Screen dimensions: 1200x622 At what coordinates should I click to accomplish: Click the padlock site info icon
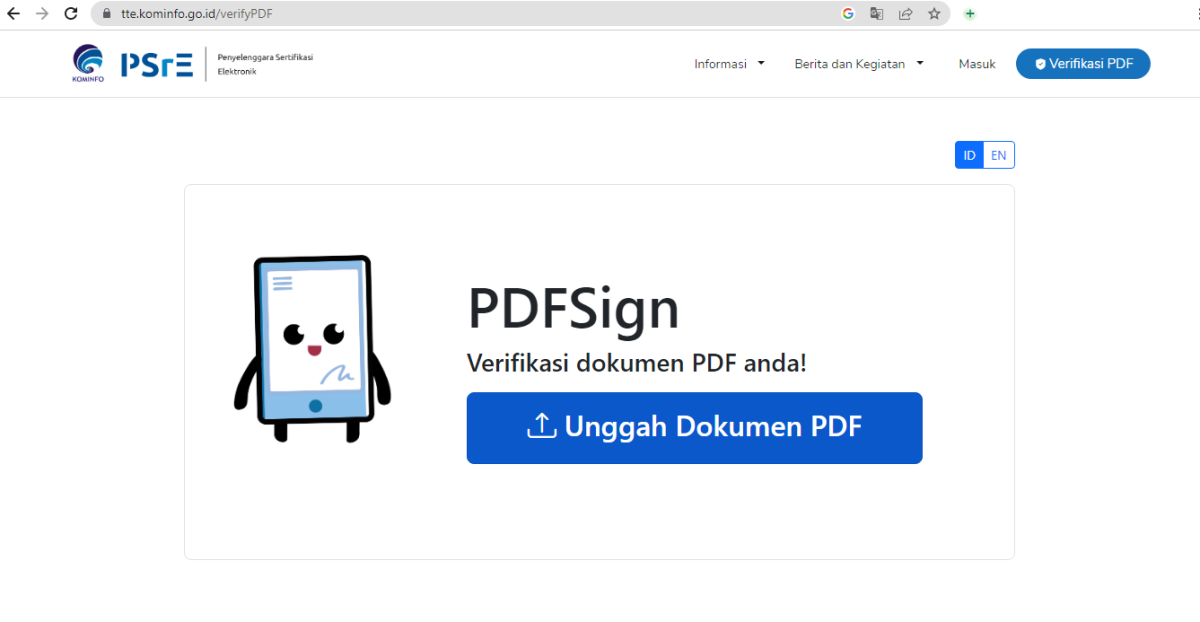coord(107,14)
